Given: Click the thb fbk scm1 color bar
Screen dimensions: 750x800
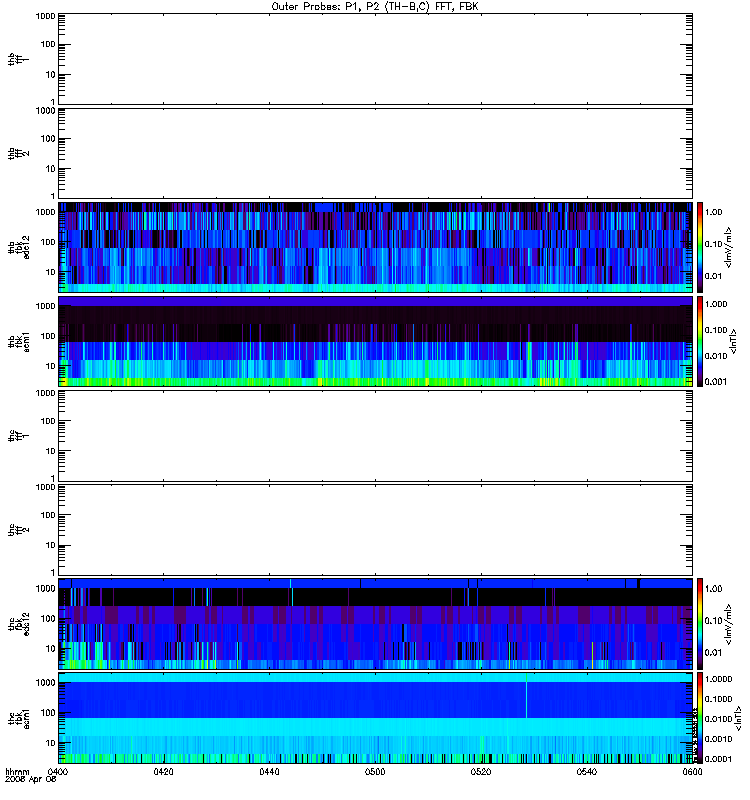Looking at the screenshot, I should tap(700, 341).
